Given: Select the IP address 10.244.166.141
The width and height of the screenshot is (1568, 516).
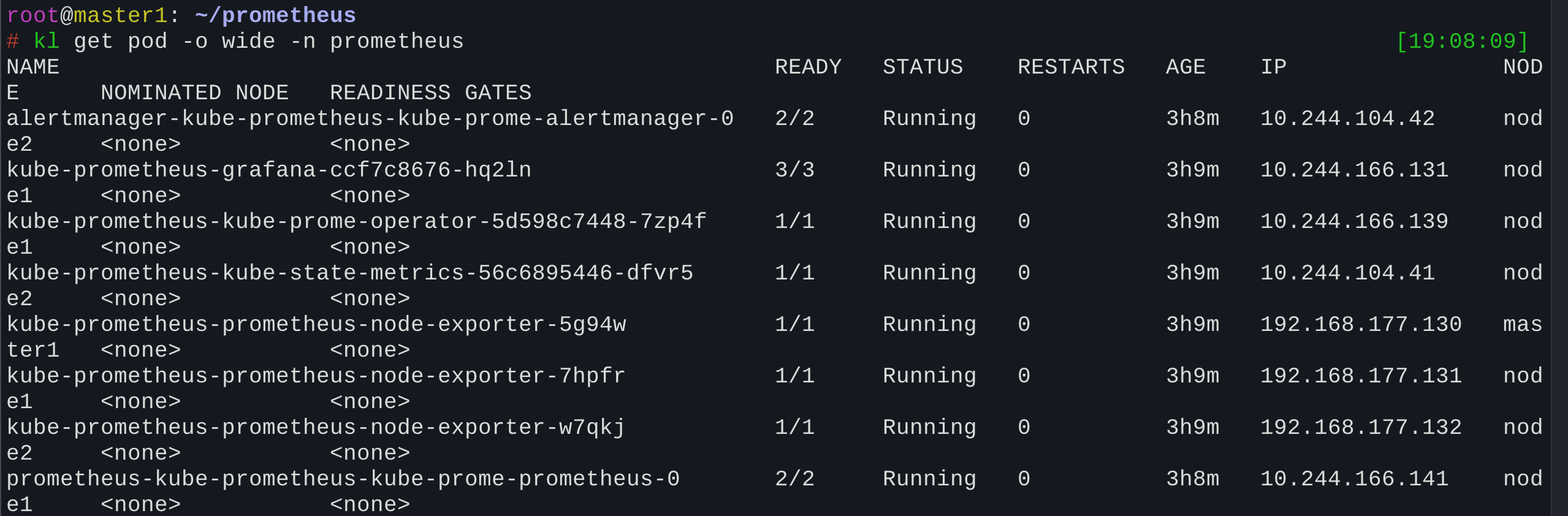Looking at the screenshot, I should click(1353, 479).
